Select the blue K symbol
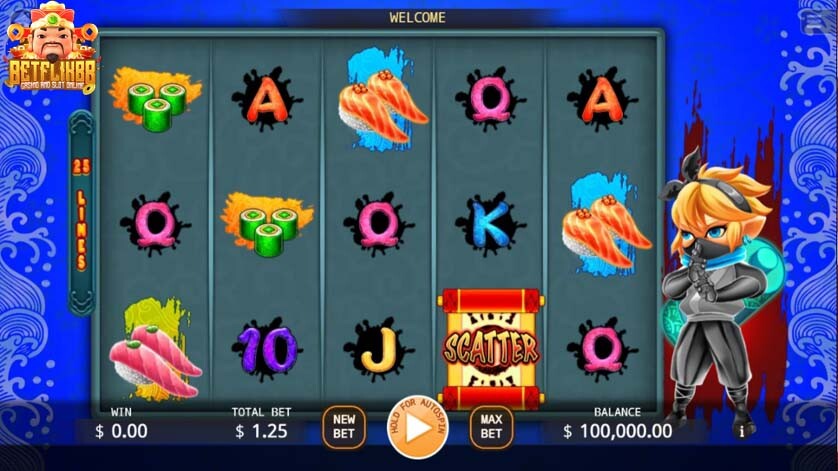Viewport: 838px width, 471px height. 490,222
